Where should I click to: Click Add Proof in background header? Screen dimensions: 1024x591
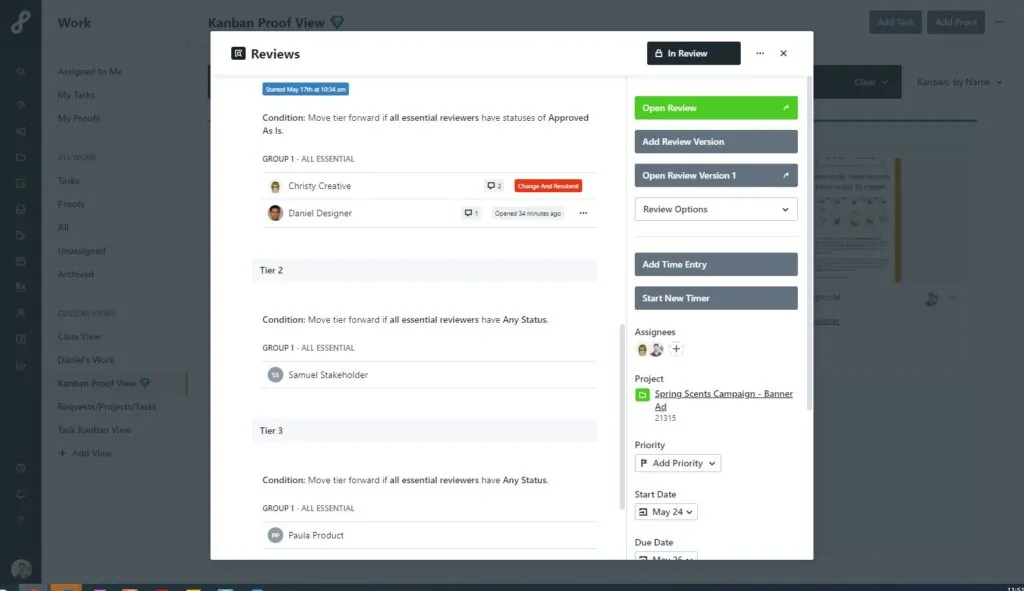coord(955,22)
